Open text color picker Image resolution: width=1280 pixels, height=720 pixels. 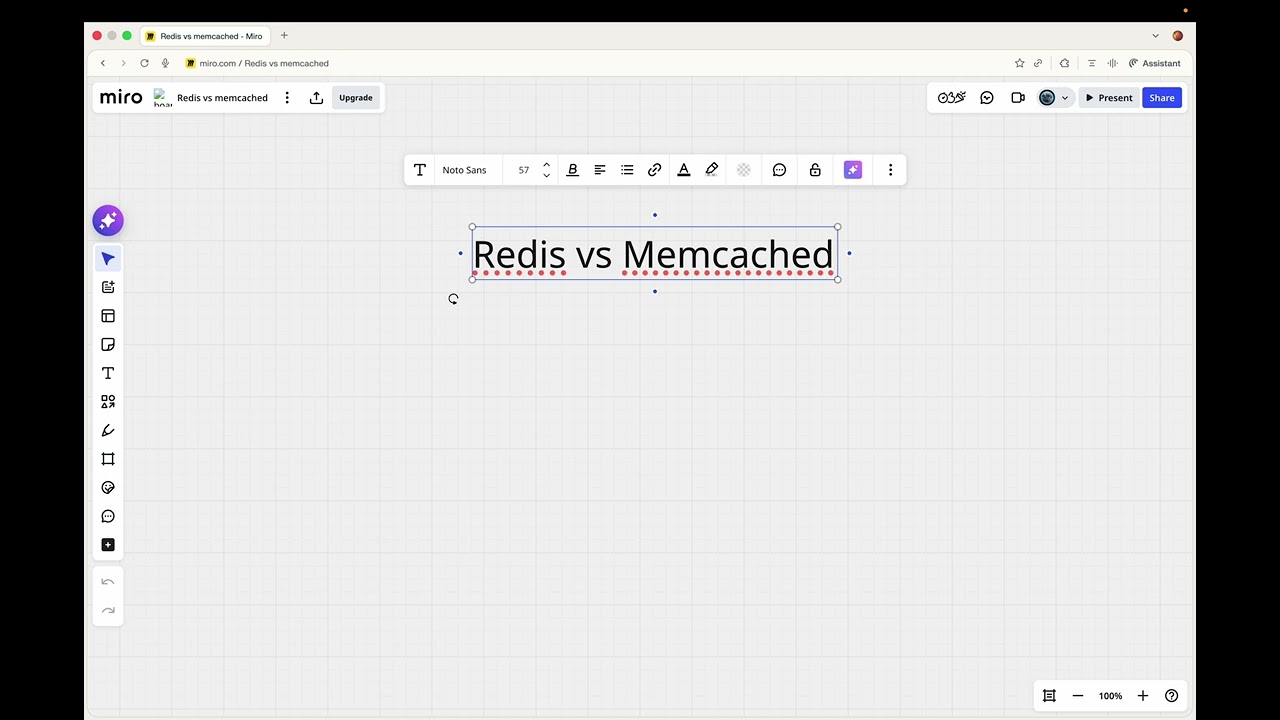[684, 170]
